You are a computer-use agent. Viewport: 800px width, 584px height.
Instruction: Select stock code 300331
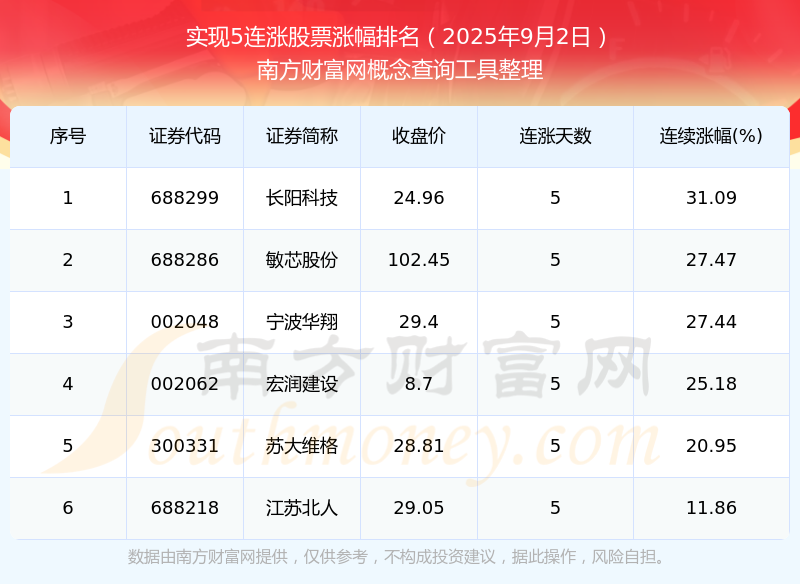pos(185,446)
